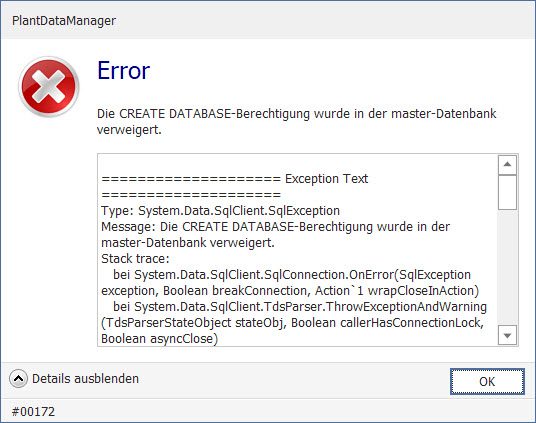Click the scrollbar down arrow in exception box

[x=507, y=335]
